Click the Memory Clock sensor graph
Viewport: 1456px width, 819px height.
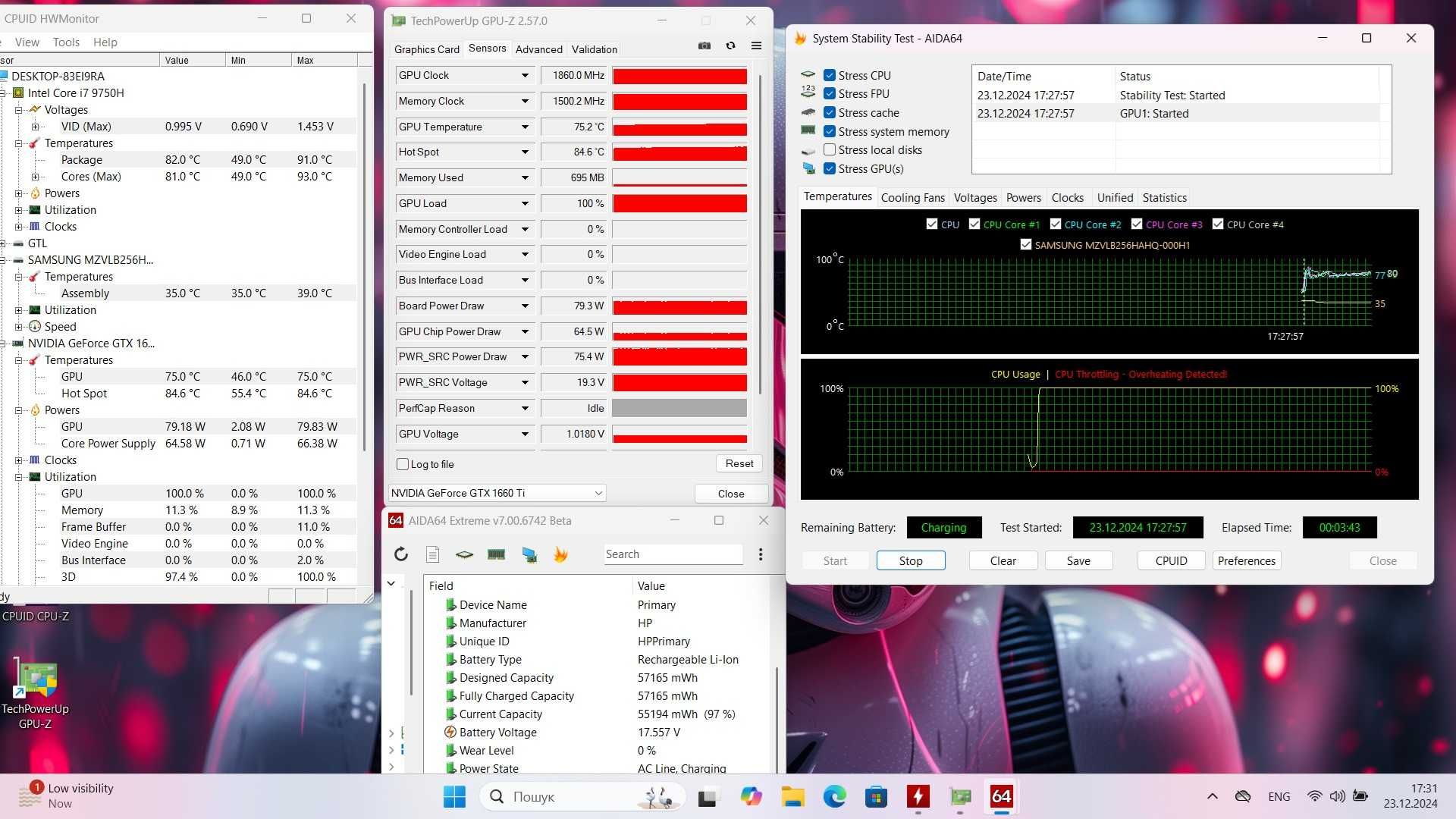[679, 101]
